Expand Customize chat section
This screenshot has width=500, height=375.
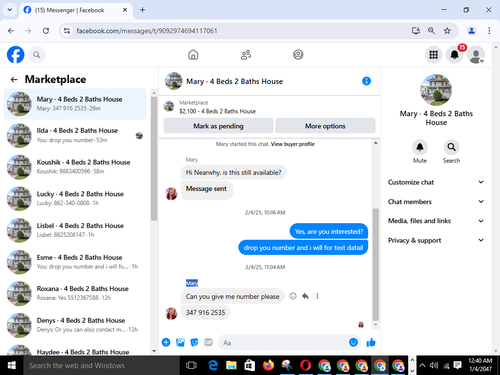coord(436,182)
